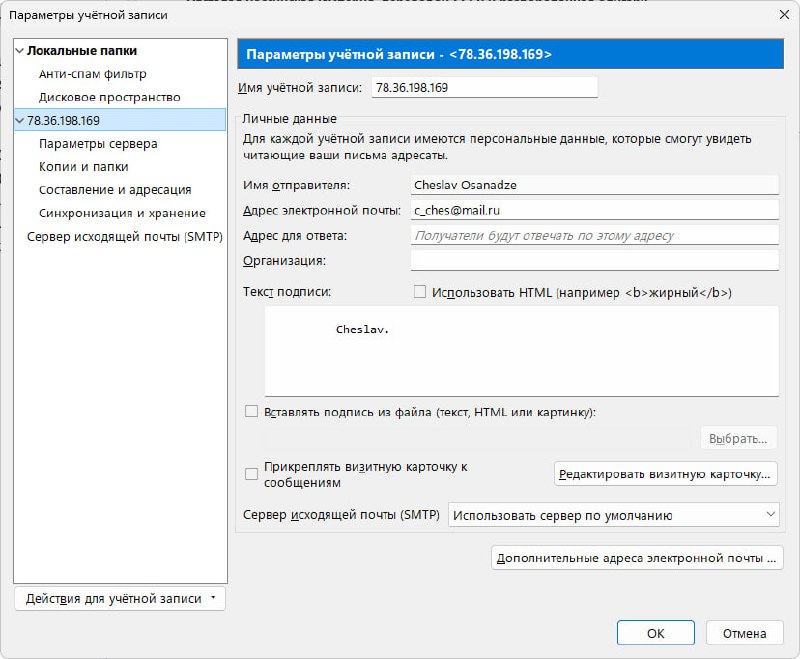Confirm changes with the OK button
Screen dimensions: 800x659
655,633
